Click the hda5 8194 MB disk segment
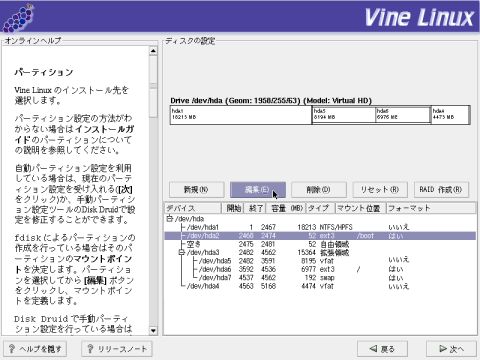This screenshot has width=480, height=360. (x=344, y=115)
